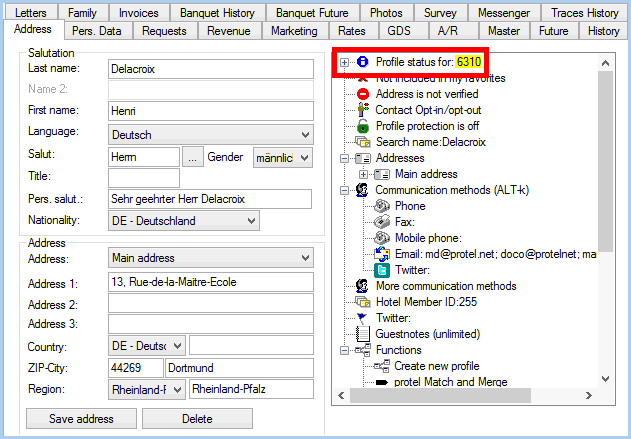Click the red Address is not verified icon
Image resolution: width=631 pixels, height=439 pixels.
(362, 94)
